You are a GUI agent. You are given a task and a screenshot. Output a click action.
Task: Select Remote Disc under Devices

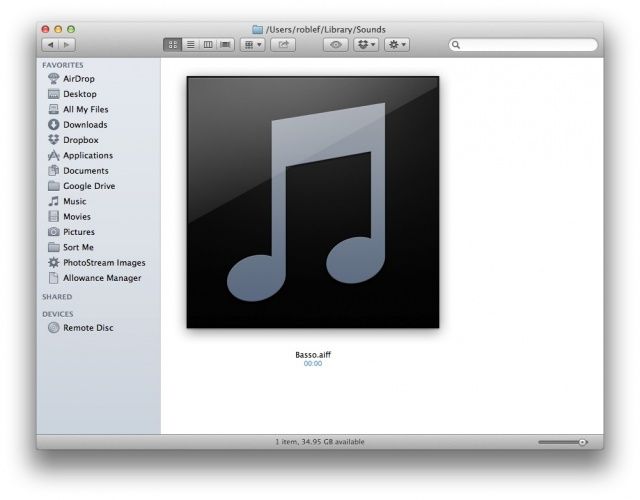click(x=88, y=328)
